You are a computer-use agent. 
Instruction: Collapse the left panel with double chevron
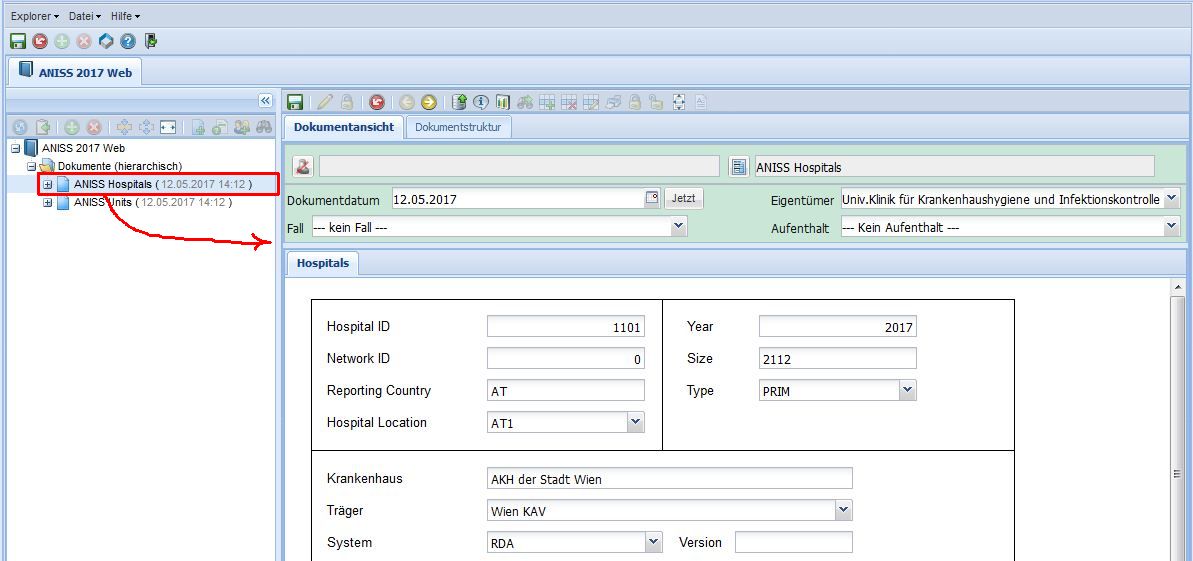pyautogui.click(x=265, y=101)
